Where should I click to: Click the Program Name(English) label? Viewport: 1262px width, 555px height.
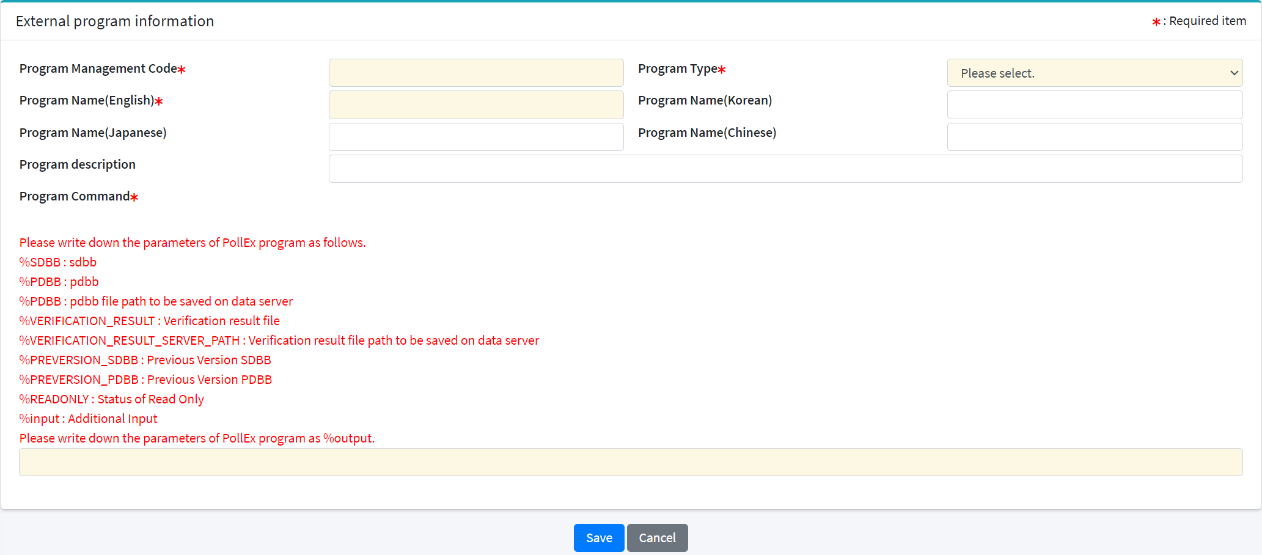87,101
